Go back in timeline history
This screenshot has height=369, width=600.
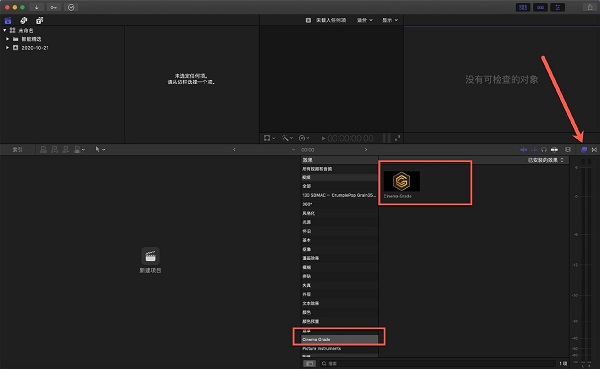(x=234, y=150)
